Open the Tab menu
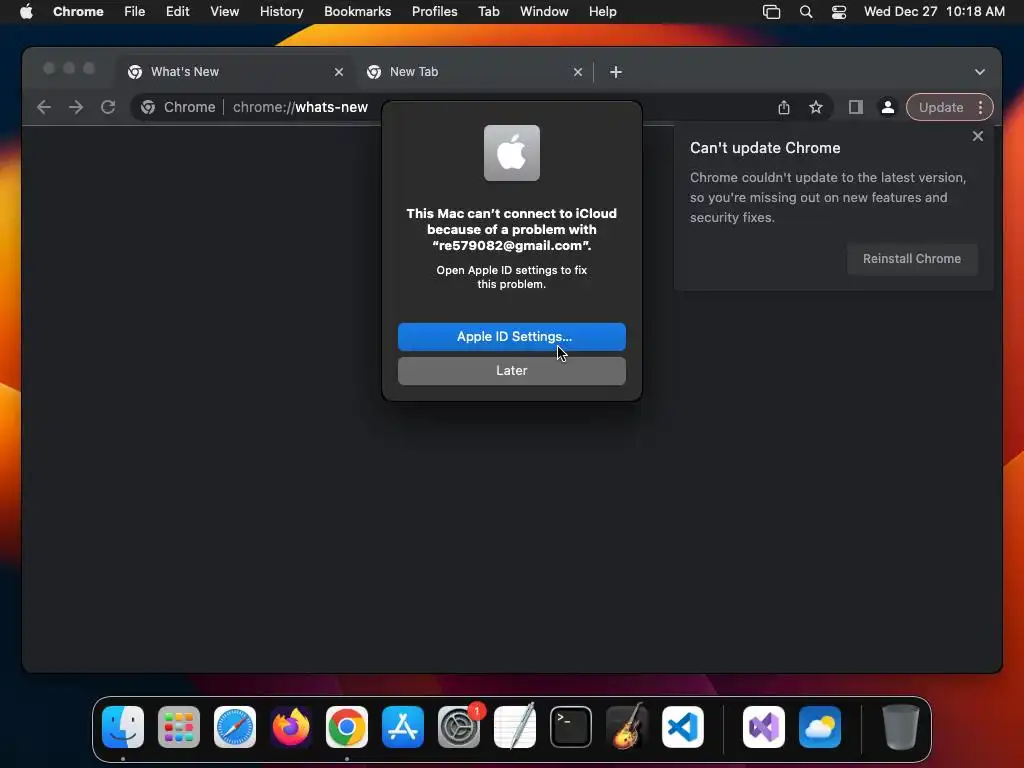The height and width of the screenshot is (768, 1024). point(488,12)
